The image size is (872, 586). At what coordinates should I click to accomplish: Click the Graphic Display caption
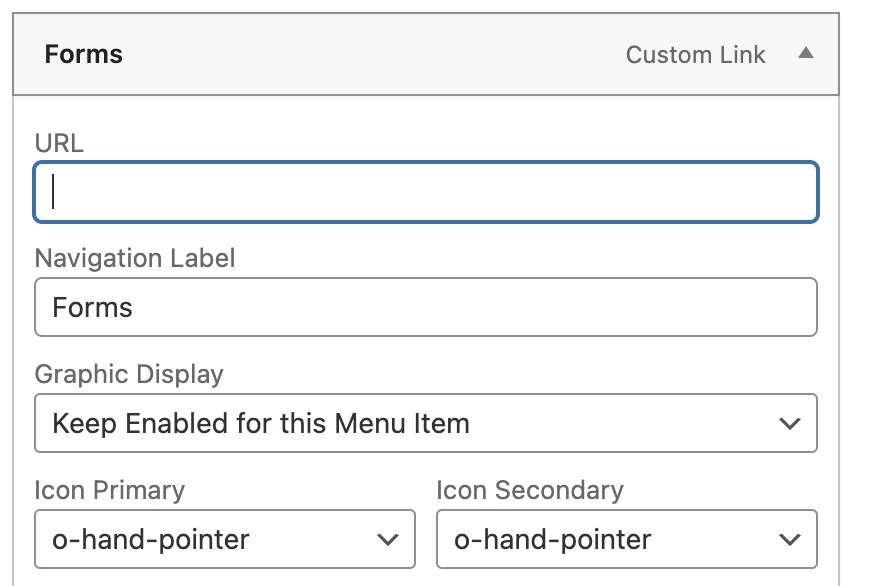129,374
